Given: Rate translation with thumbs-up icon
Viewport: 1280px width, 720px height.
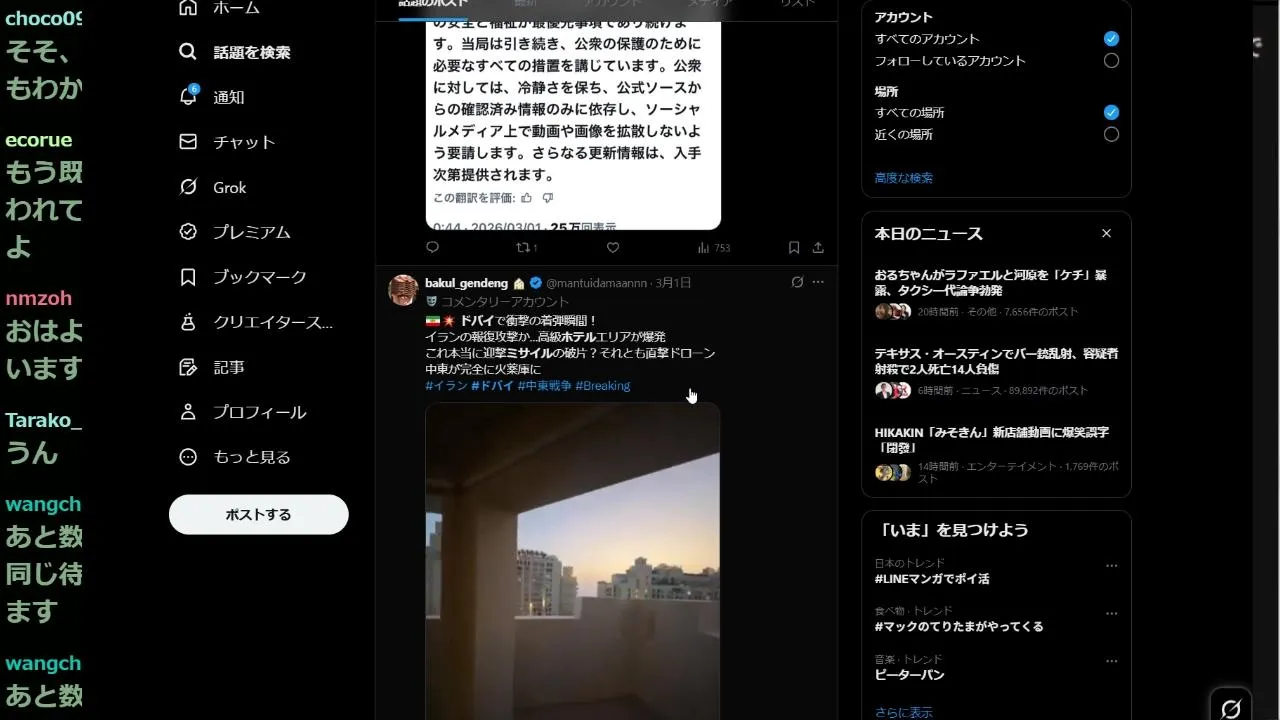Looking at the screenshot, I should point(527,198).
